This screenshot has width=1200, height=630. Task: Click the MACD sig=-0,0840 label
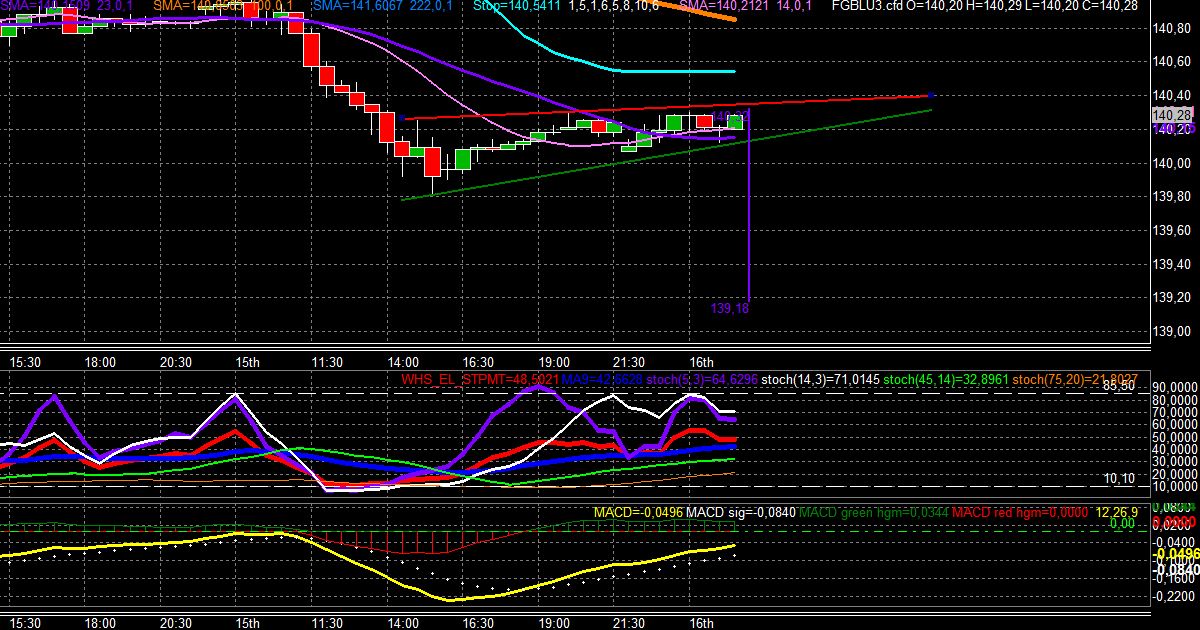pos(741,512)
